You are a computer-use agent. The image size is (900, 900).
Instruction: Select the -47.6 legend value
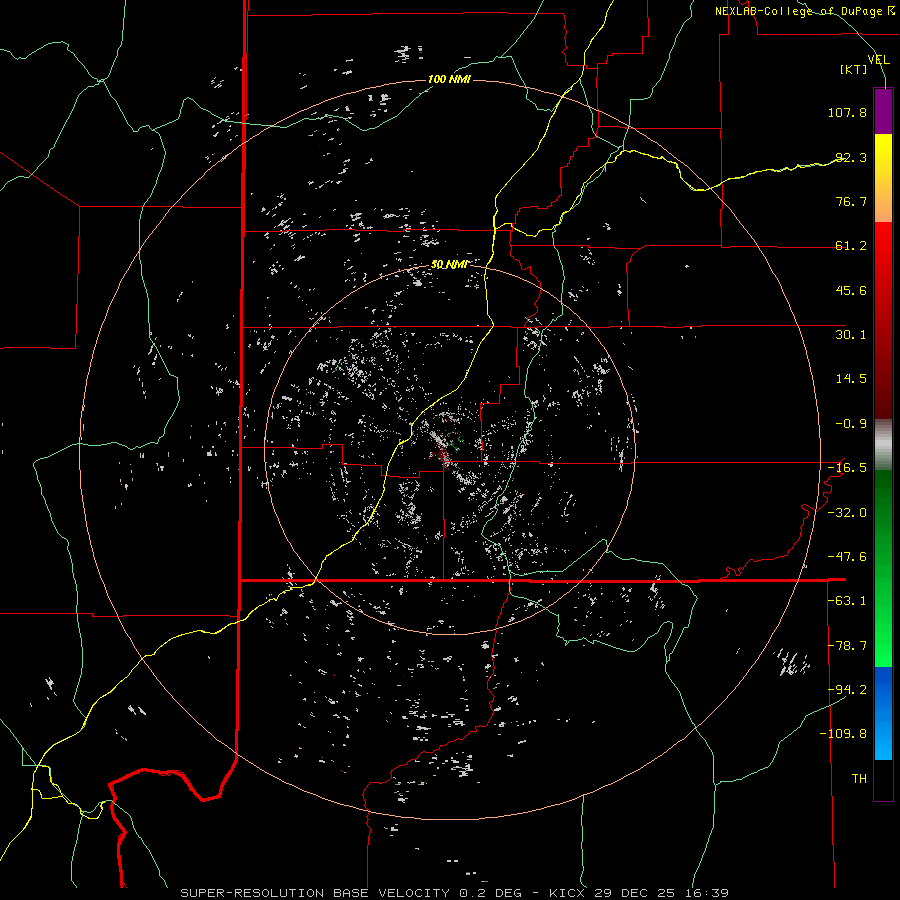847,557
